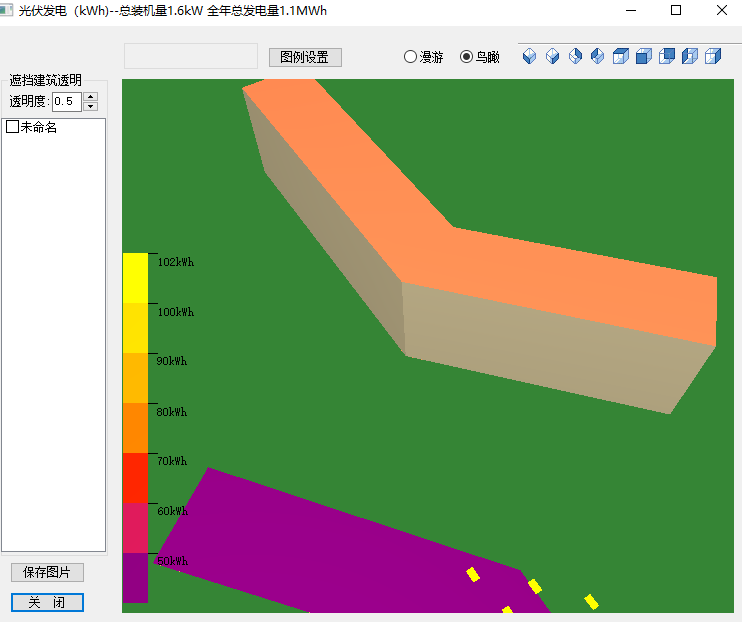Select the 漫游 roaming radio button
The width and height of the screenshot is (742, 622).
coord(410,57)
